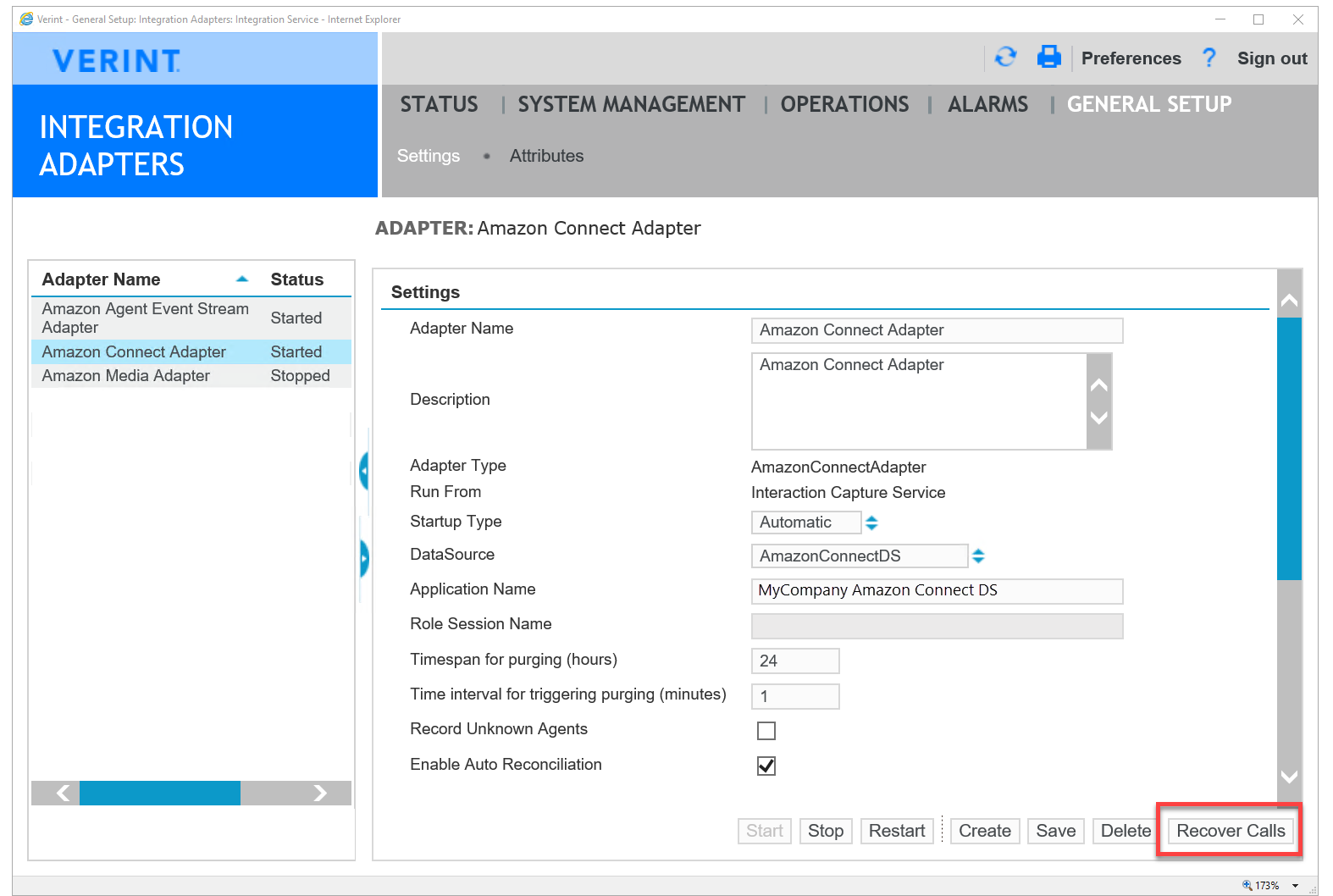The image size is (1333, 896).
Task: Click the Sign out link
Action: tap(1272, 58)
